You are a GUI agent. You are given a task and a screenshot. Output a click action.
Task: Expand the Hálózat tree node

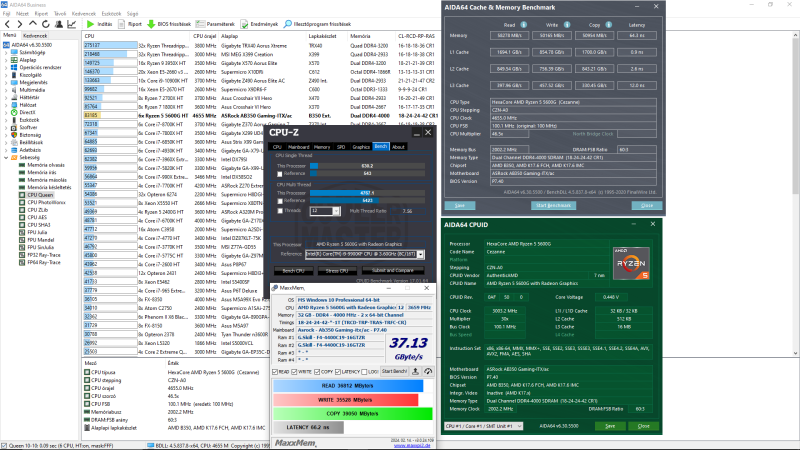pos(6,105)
